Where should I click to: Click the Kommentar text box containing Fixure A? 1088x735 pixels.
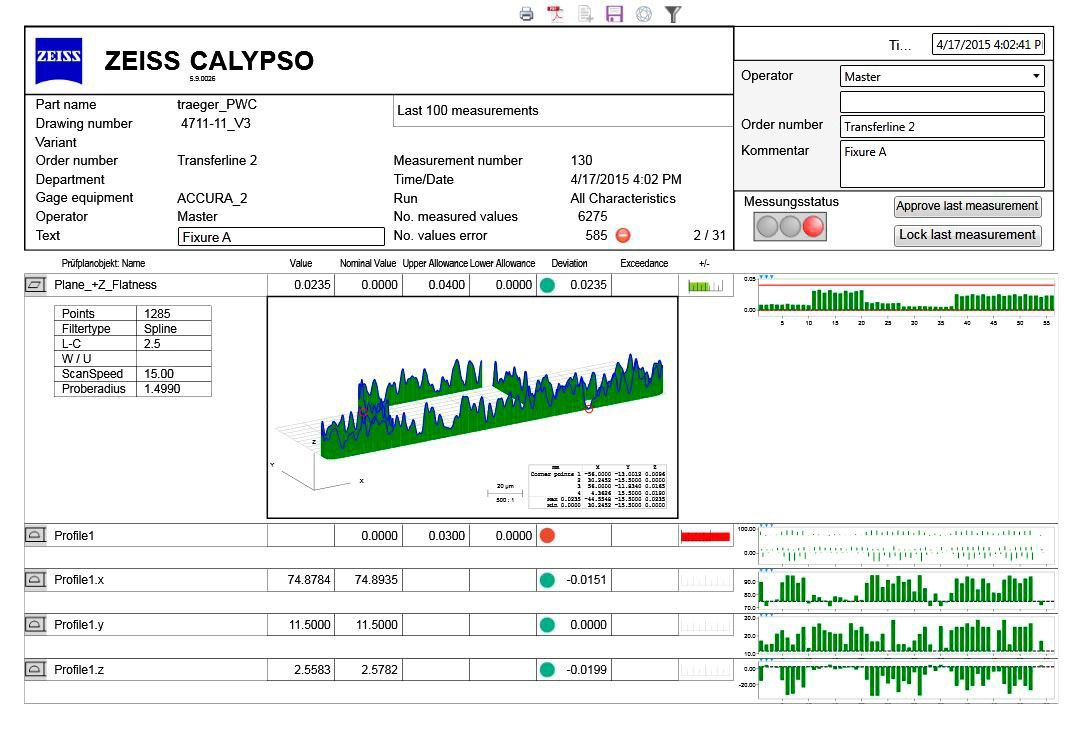tap(942, 164)
